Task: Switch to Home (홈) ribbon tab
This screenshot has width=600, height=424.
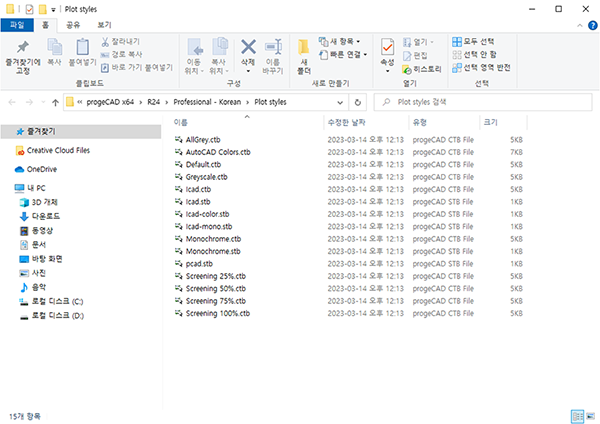Action: [x=45, y=25]
